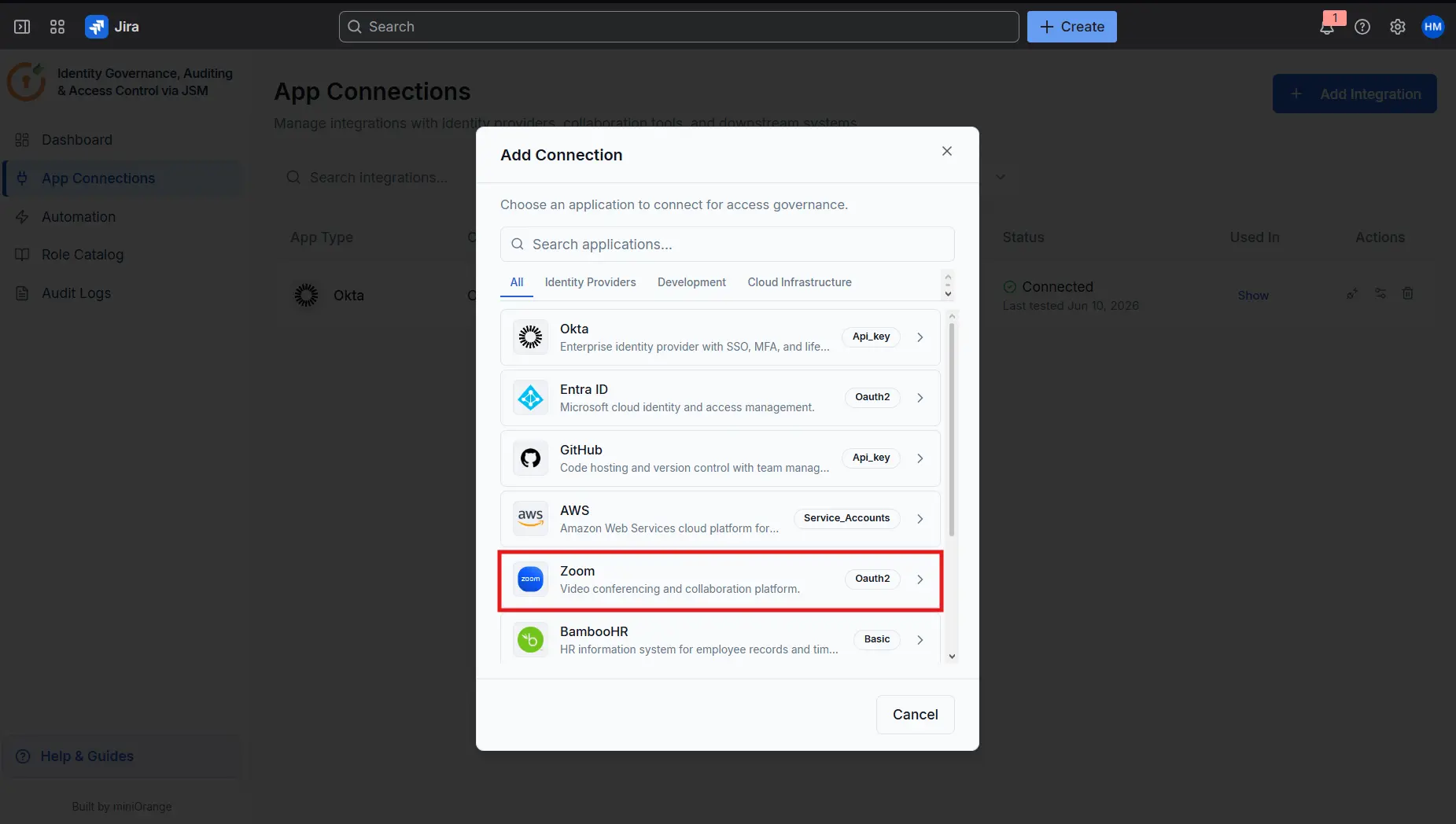Click the Cancel button

[915, 715]
